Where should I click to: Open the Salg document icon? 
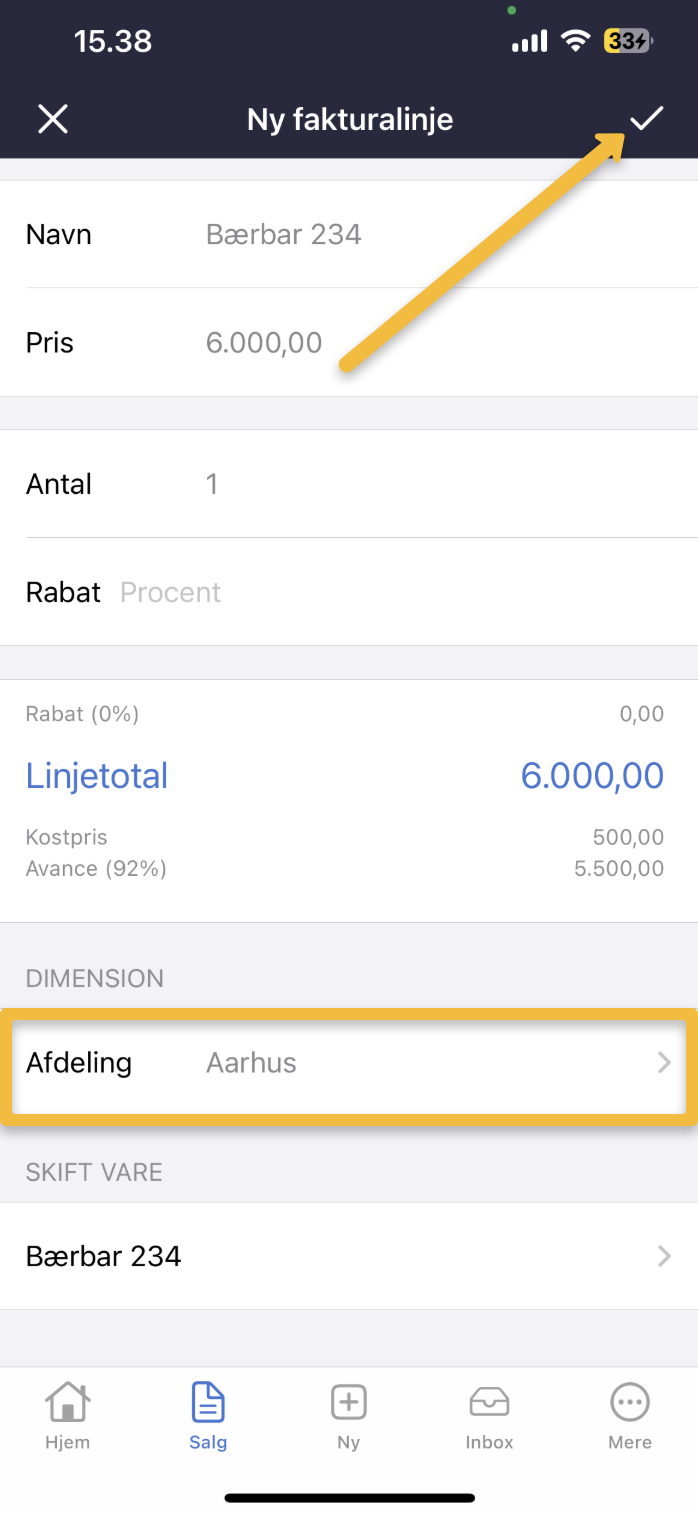pyautogui.click(x=208, y=1402)
